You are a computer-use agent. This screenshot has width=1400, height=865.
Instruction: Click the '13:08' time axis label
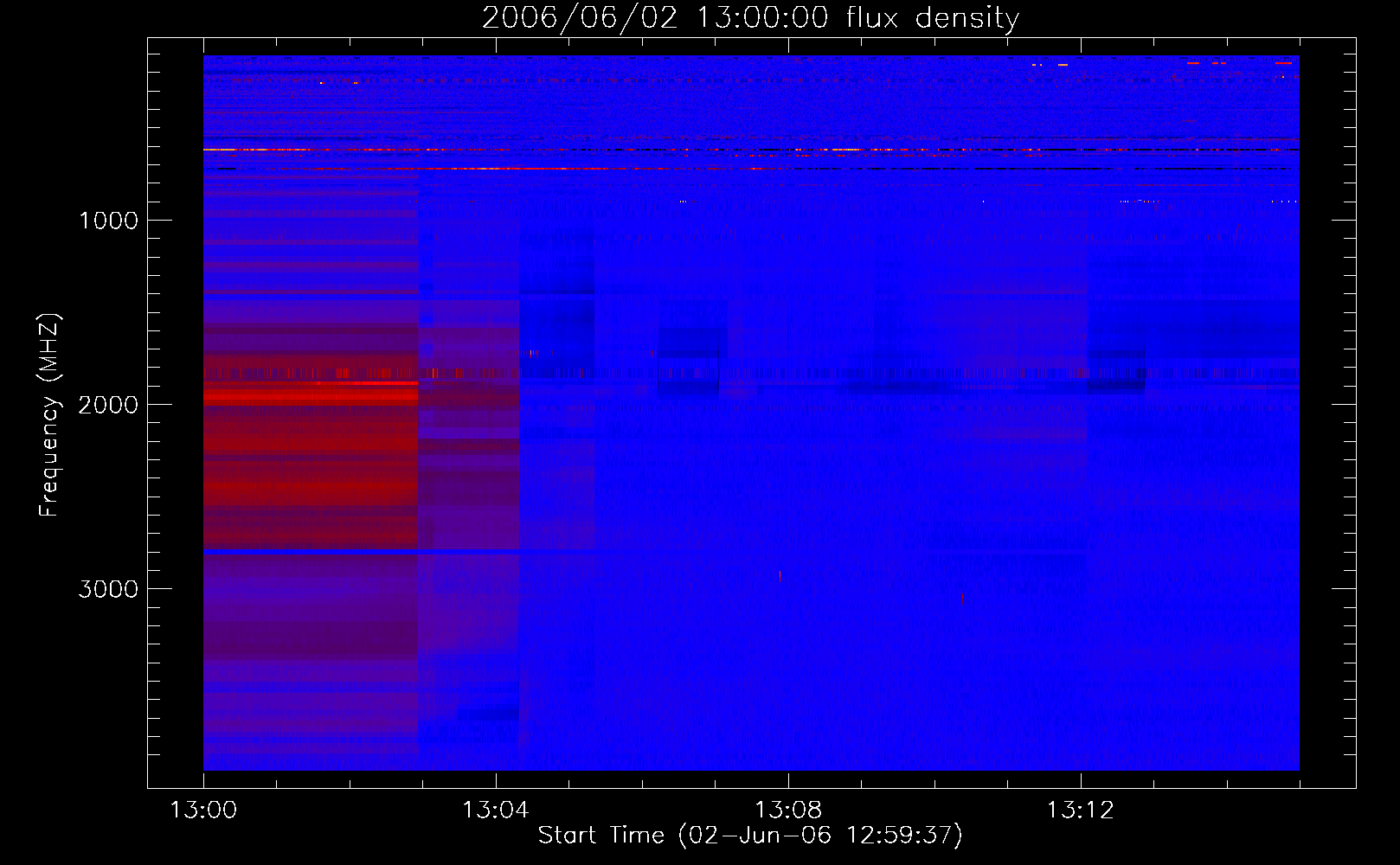788,811
